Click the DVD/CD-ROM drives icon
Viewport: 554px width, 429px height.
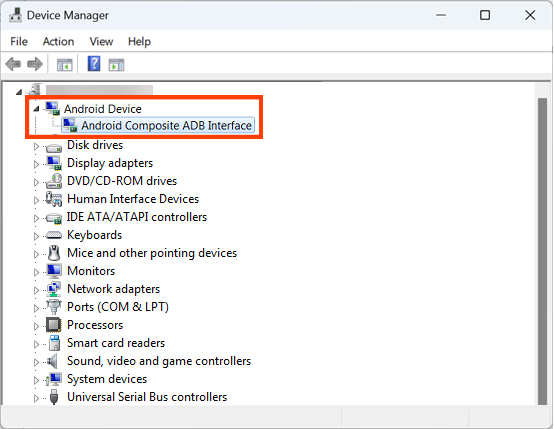click(54, 181)
